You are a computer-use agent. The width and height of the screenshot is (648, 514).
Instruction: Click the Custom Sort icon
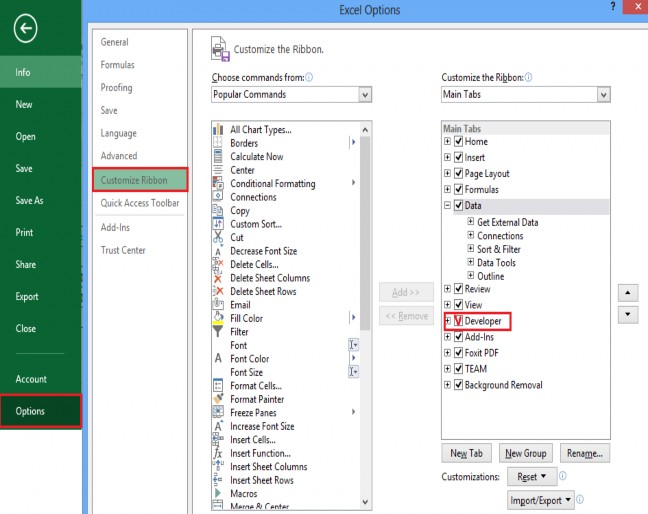click(219, 224)
